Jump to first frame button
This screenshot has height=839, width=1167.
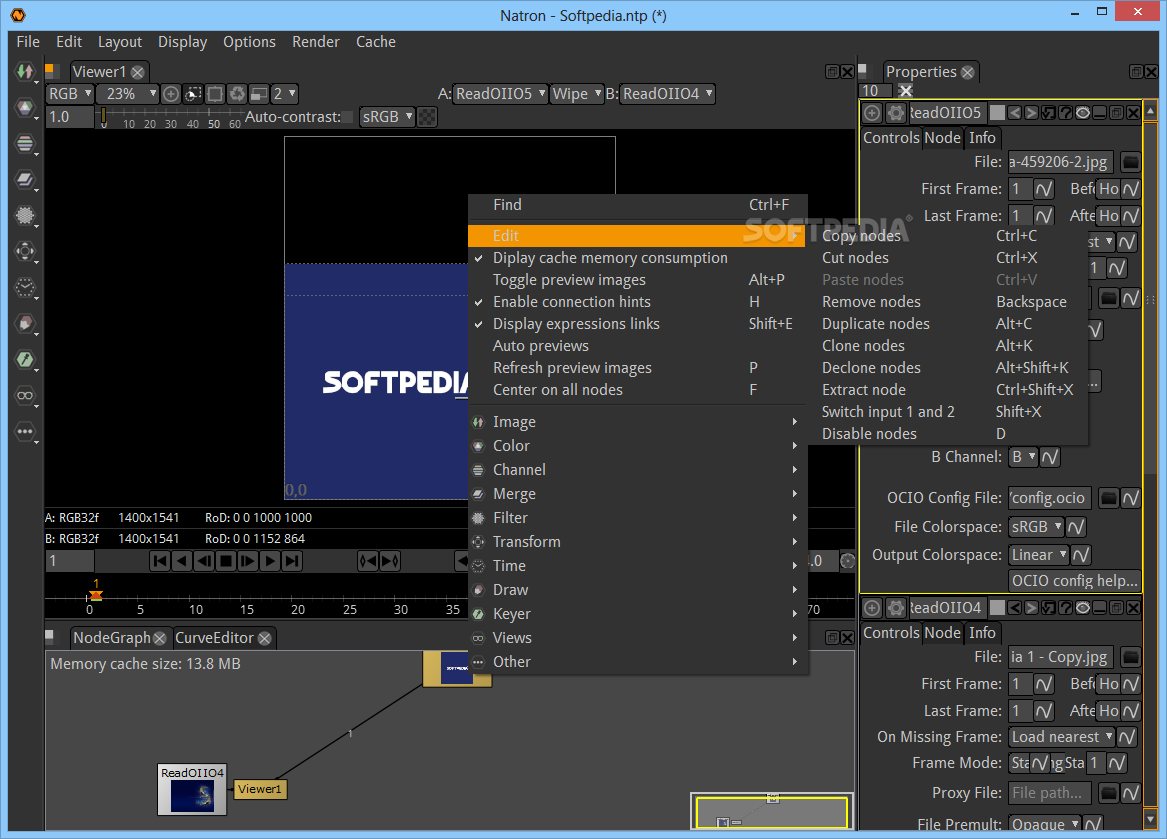pyautogui.click(x=160, y=561)
